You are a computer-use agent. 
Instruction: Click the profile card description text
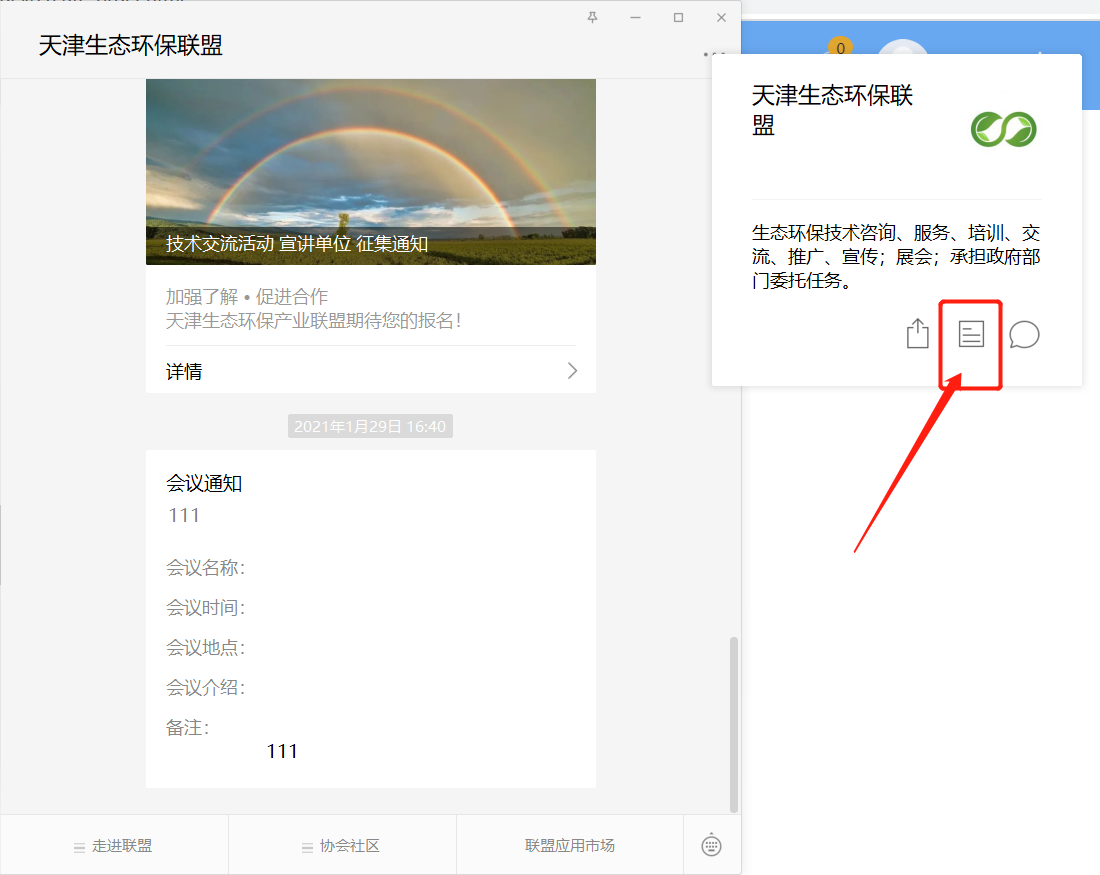(896, 256)
